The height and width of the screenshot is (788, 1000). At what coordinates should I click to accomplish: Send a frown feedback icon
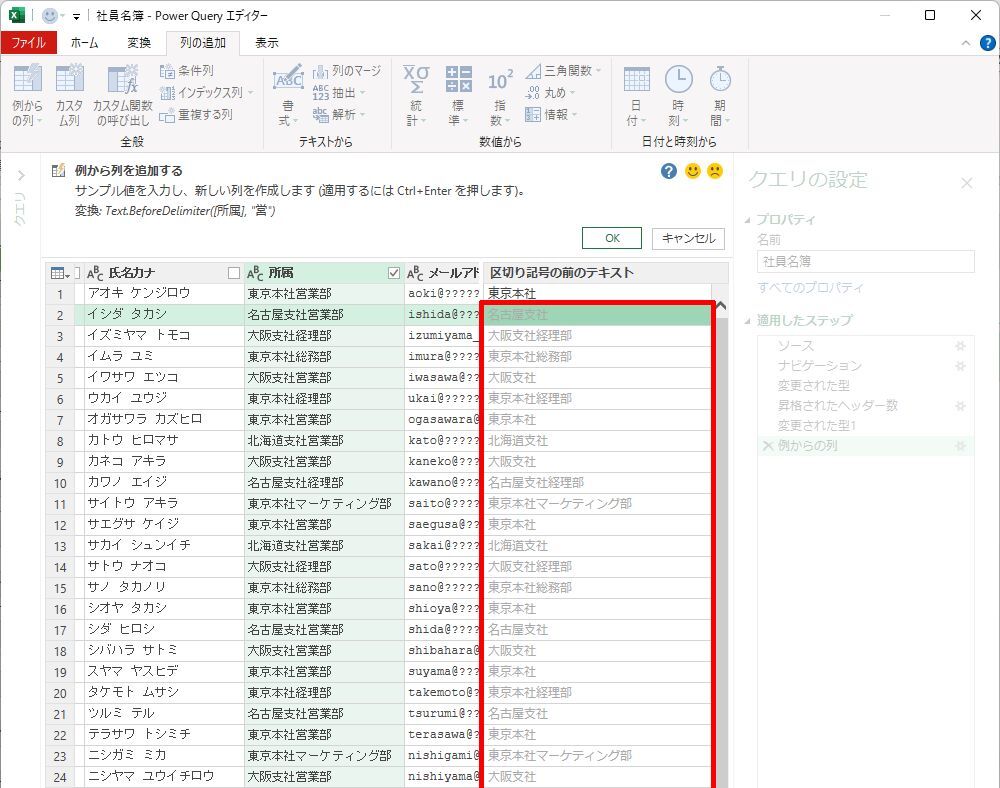pos(715,171)
